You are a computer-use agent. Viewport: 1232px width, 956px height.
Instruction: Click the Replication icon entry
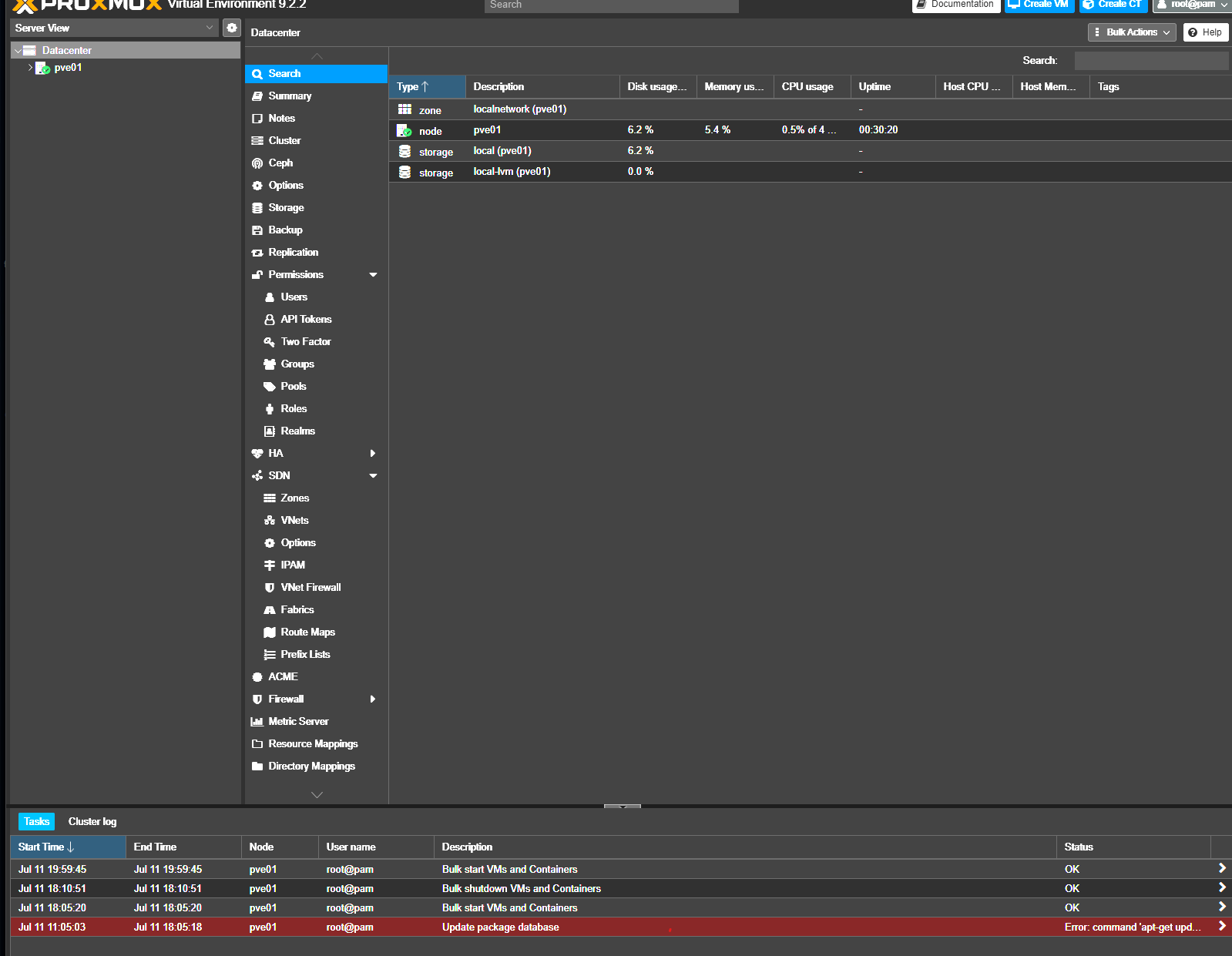[257, 252]
